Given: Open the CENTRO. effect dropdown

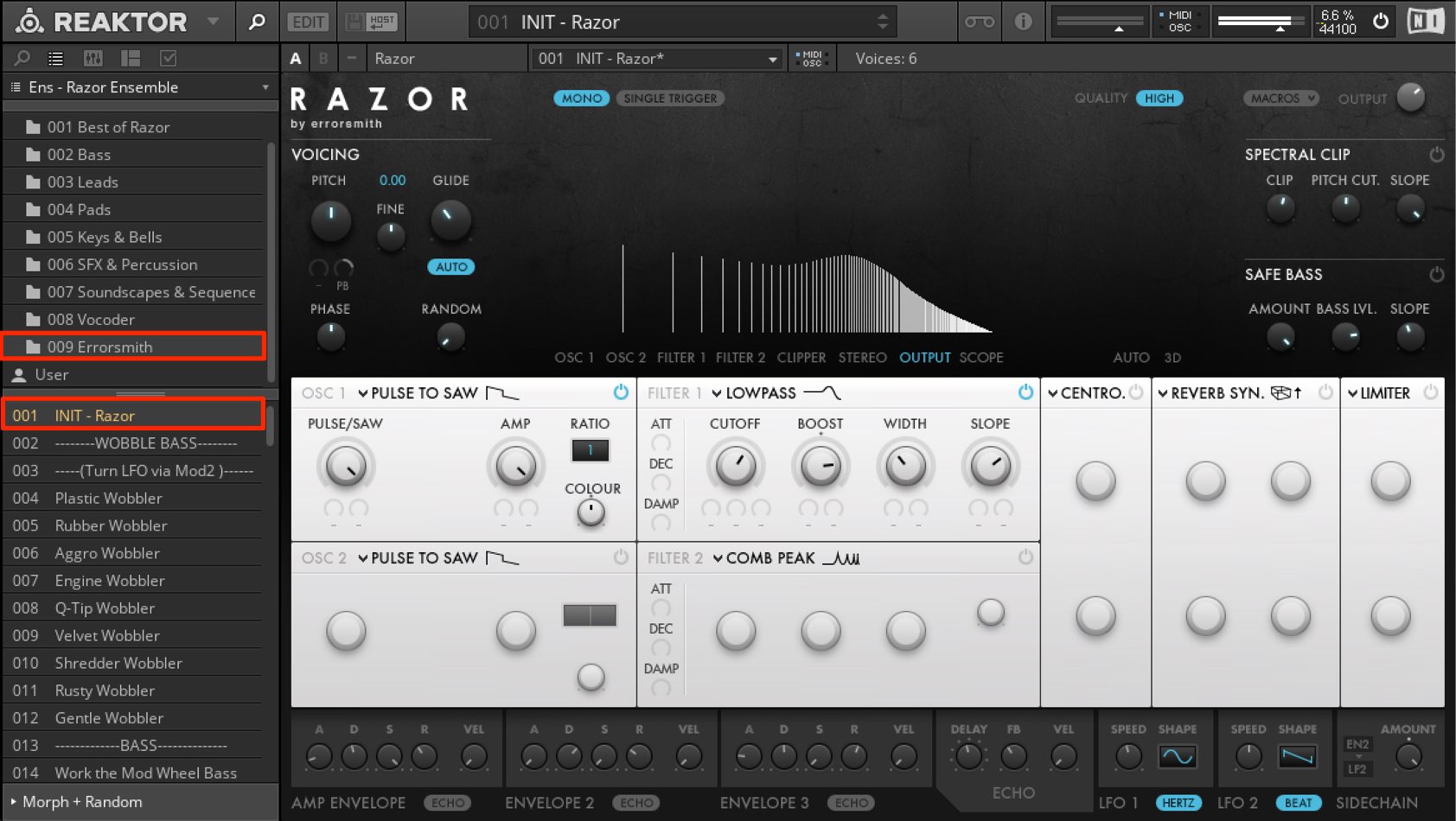Looking at the screenshot, I should click(x=1086, y=393).
